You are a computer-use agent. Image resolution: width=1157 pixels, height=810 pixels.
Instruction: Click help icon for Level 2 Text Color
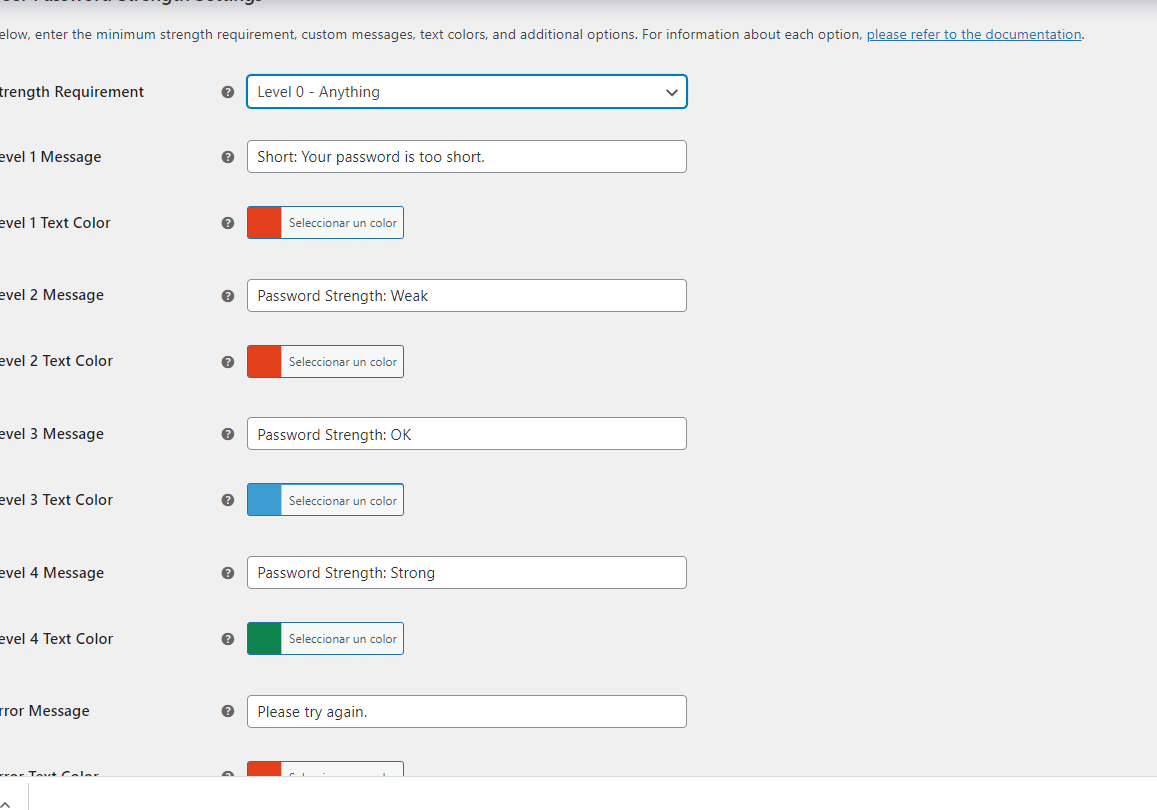[228, 361]
